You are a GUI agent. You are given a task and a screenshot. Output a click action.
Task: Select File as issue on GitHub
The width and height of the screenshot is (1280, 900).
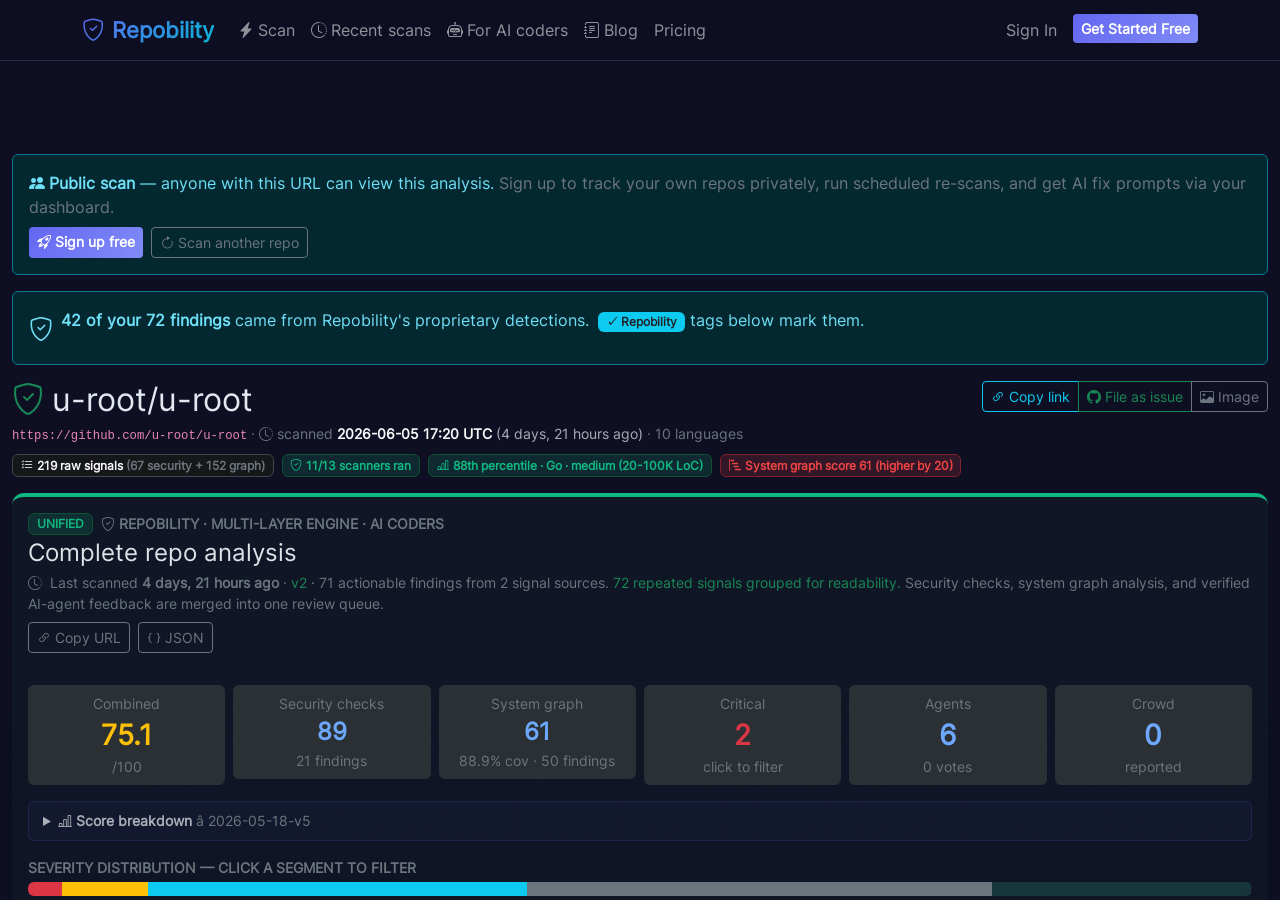(1135, 396)
